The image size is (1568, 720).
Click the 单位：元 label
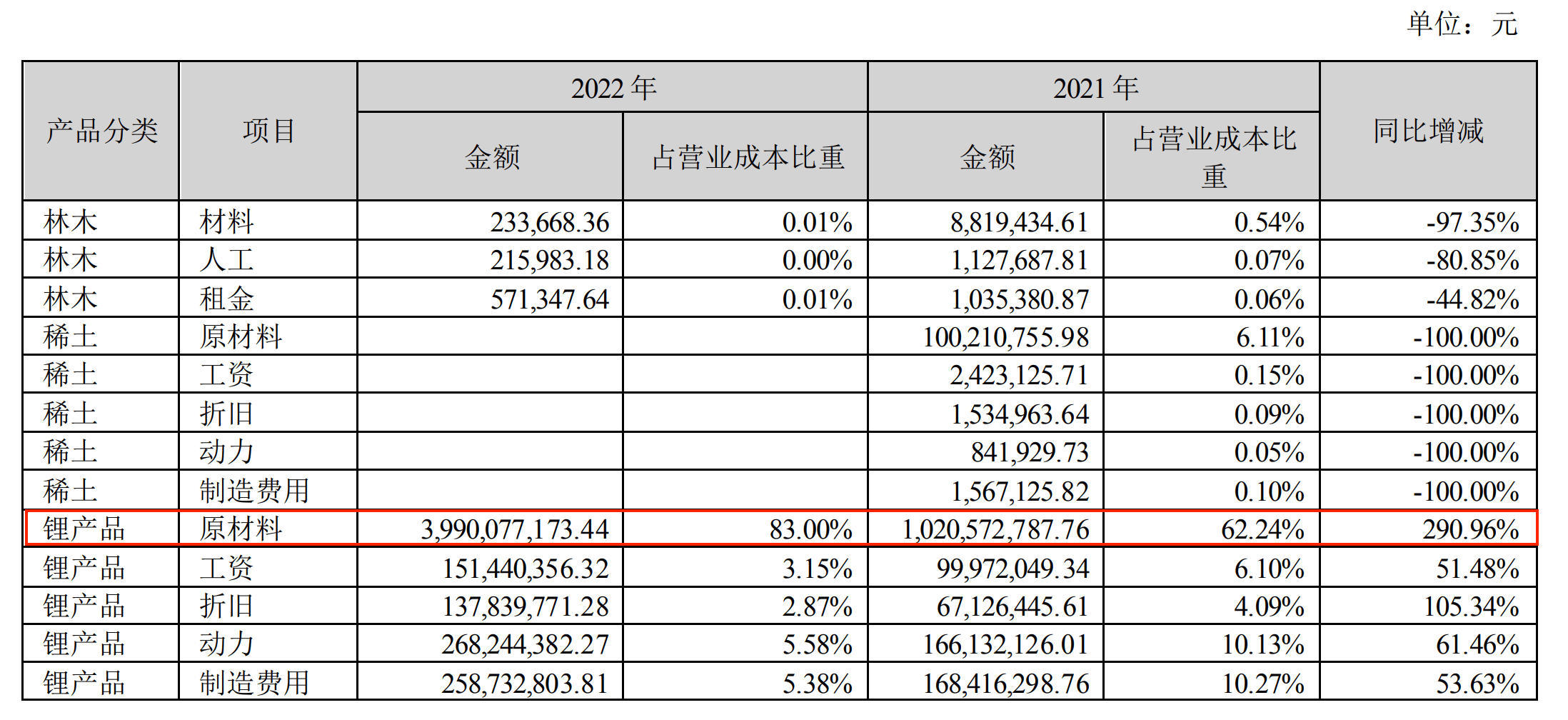[x=1461, y=24]
